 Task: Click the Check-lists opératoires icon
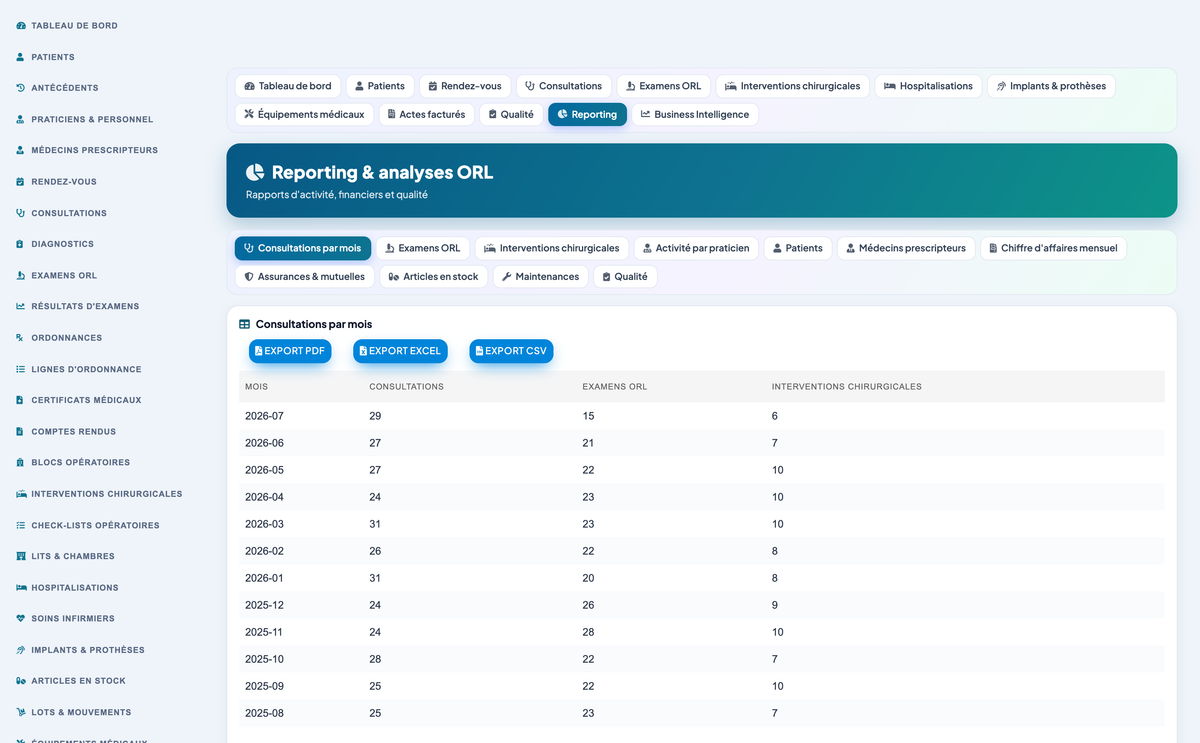[x=21, y=525]
